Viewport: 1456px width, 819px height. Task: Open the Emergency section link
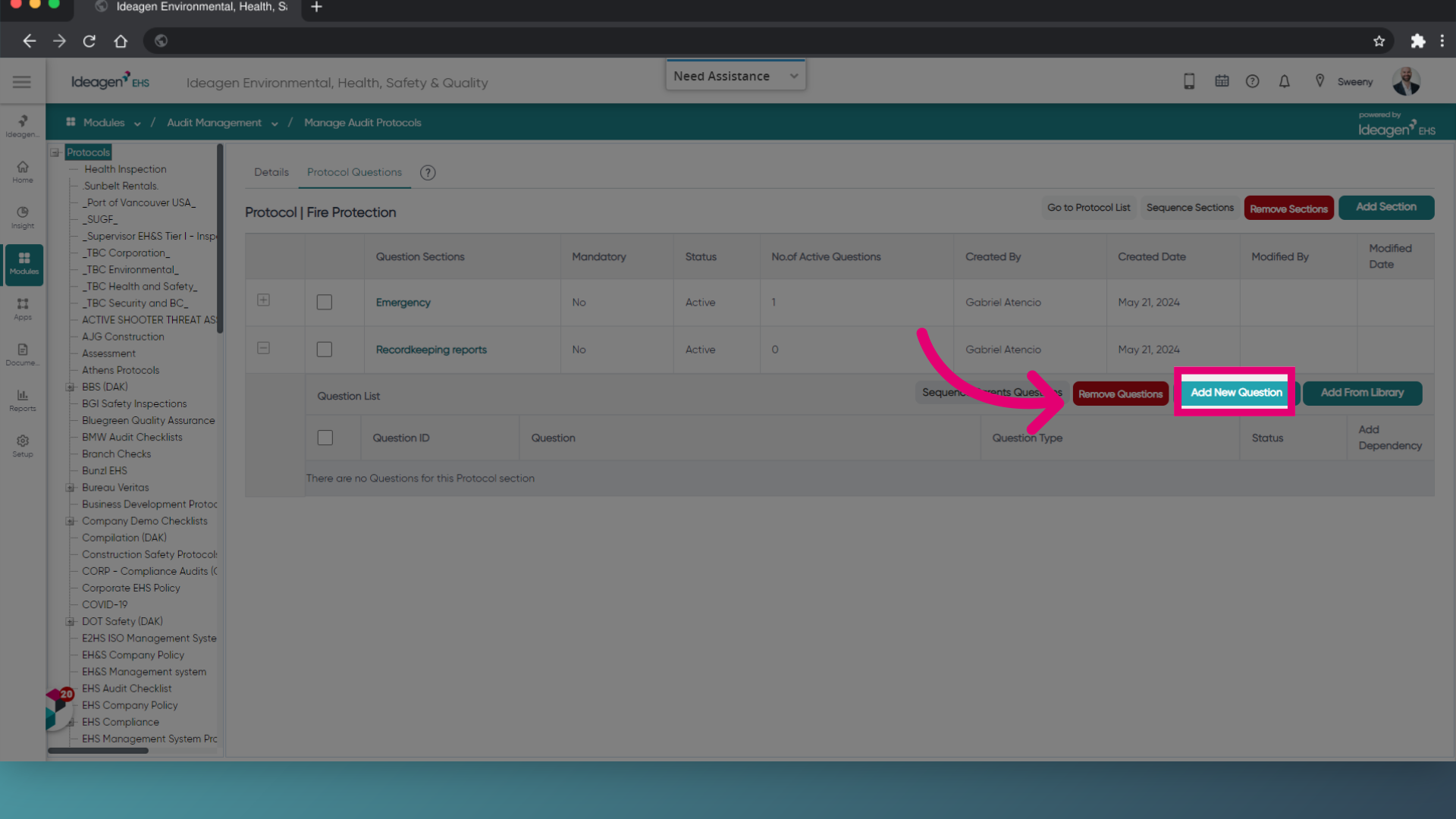coord(403,303)
